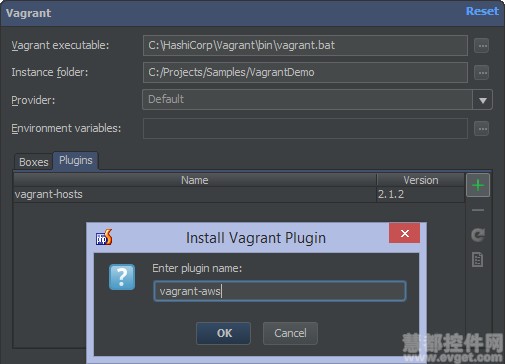This screenshot has height=364, width=505.
Task: Remove the plugin with the minus icon
Action: [478, 210]
